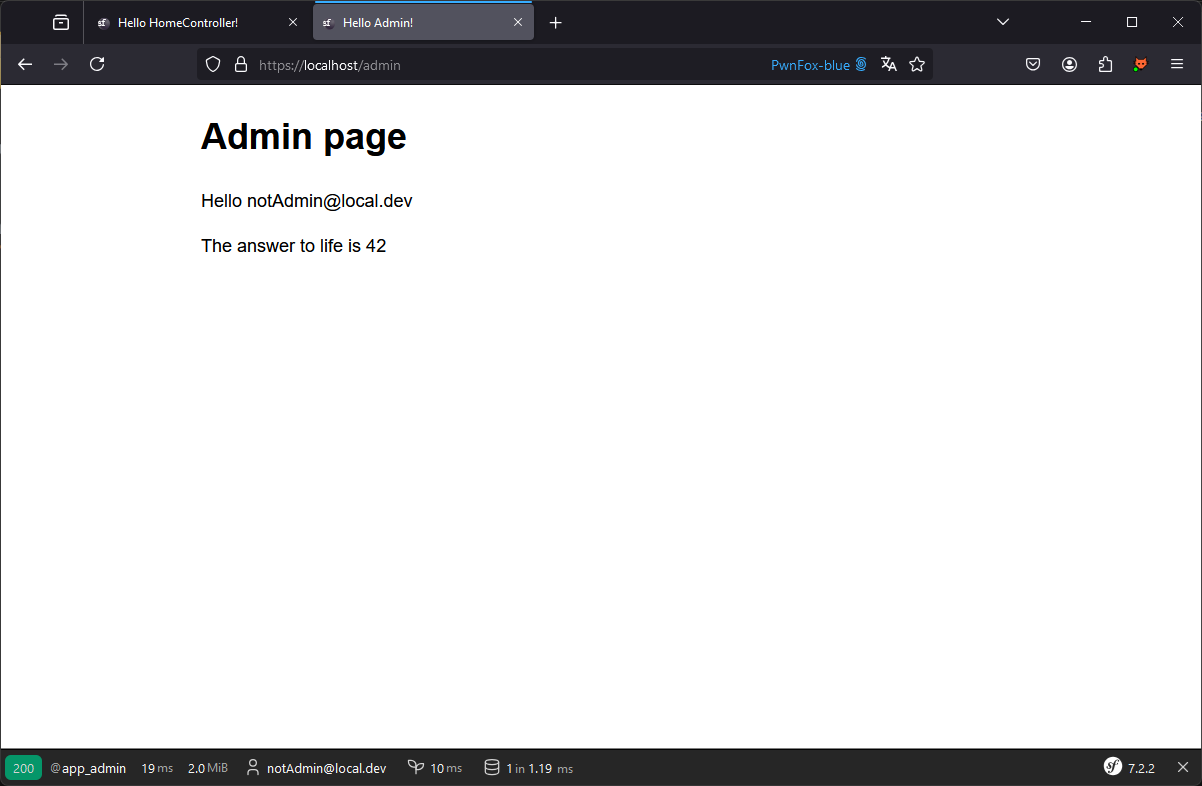Expand the list all tabs dropdown
Image resolution: width=1202 pixels, height=786 pixels.
[1003, 22]
